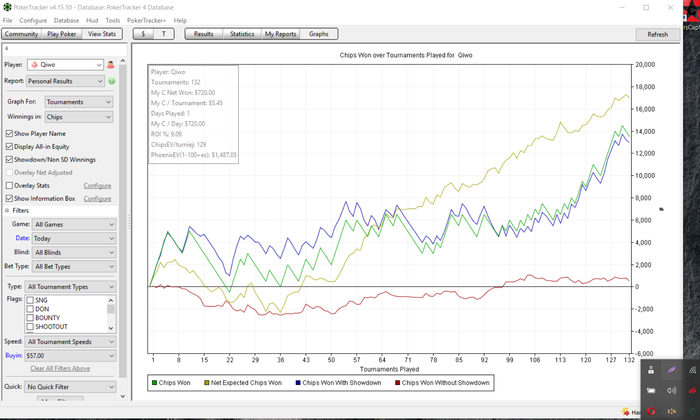Click the green Chips Won legend swatch
This screenshot has width=700, height=420.
[155, 382]
